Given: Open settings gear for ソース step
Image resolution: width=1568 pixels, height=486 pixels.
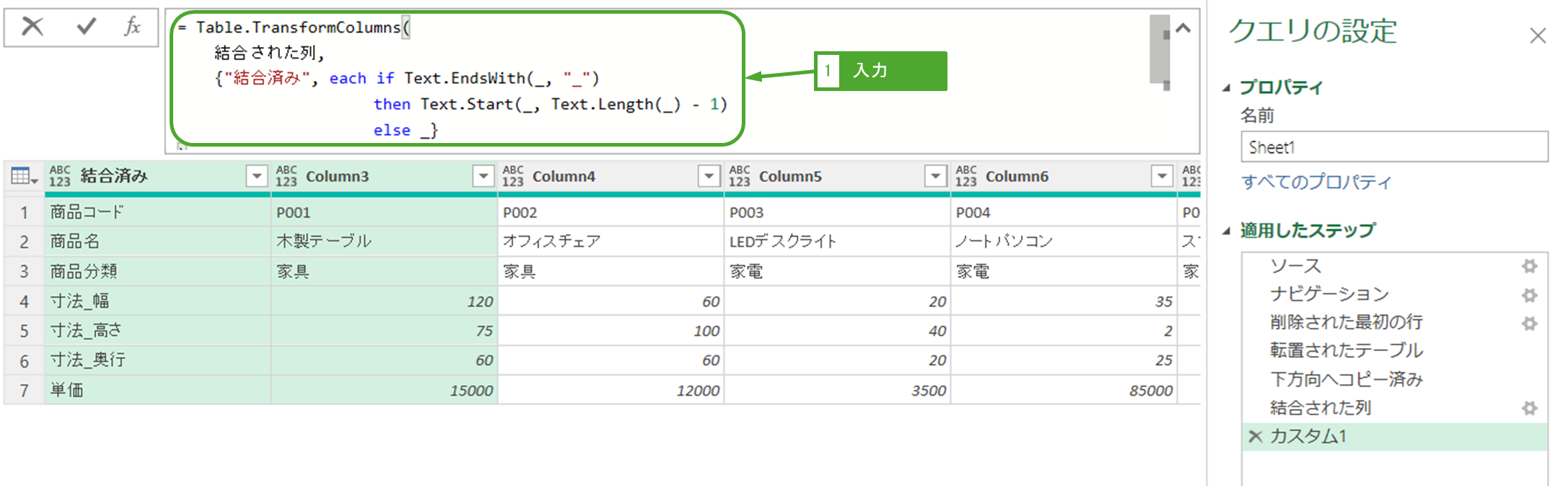Looking at the screenshot, I should click(1528, 266).
